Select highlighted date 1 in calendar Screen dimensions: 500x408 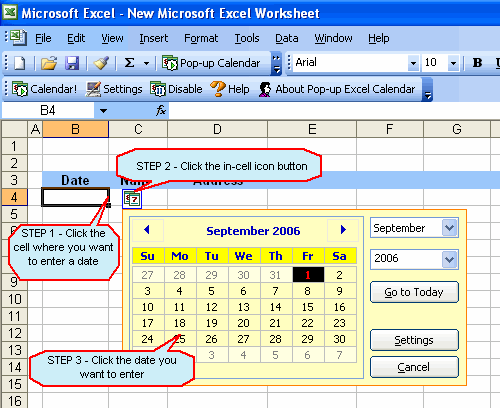point(308,275)
